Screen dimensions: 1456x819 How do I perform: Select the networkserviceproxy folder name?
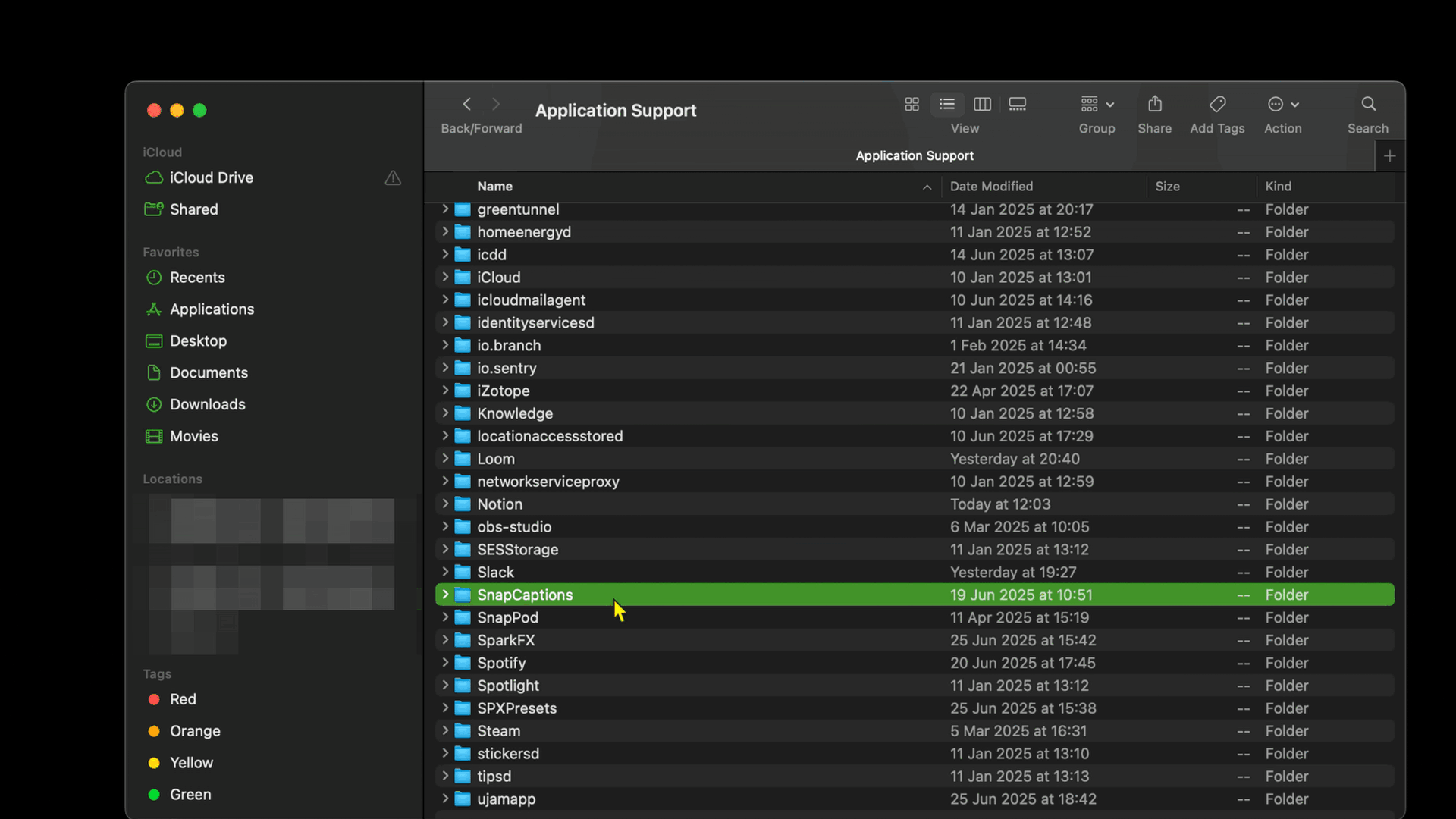click(548, 482)
